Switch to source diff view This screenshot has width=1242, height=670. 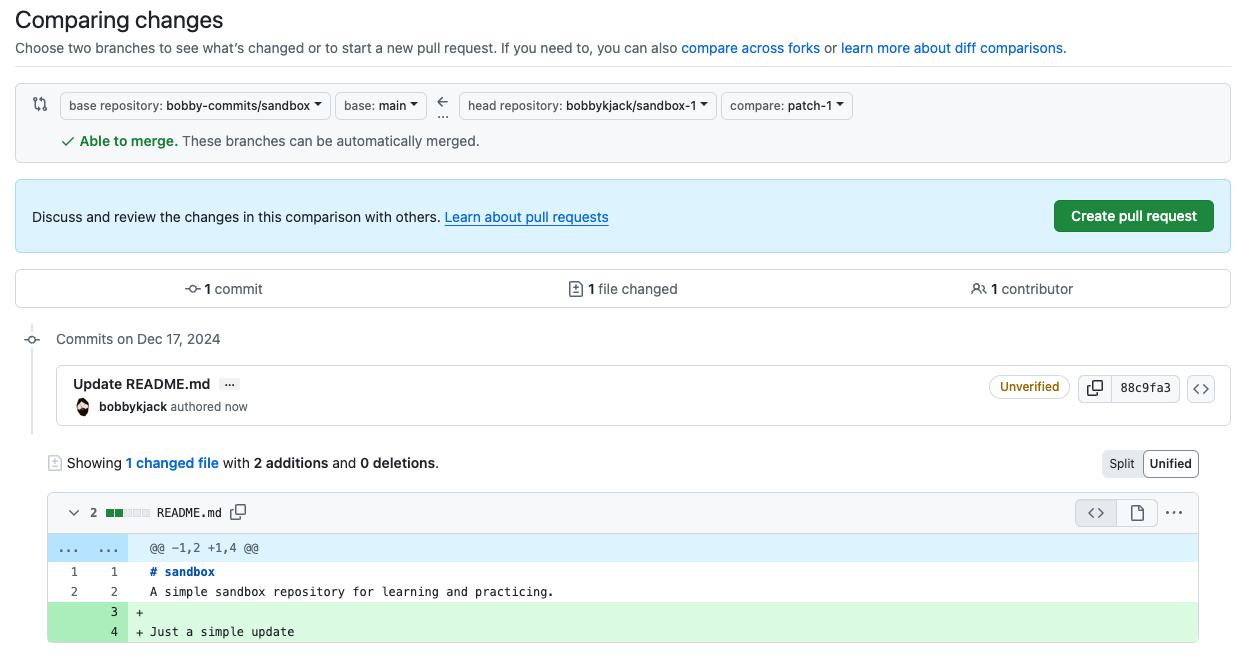click(1095, 512)
